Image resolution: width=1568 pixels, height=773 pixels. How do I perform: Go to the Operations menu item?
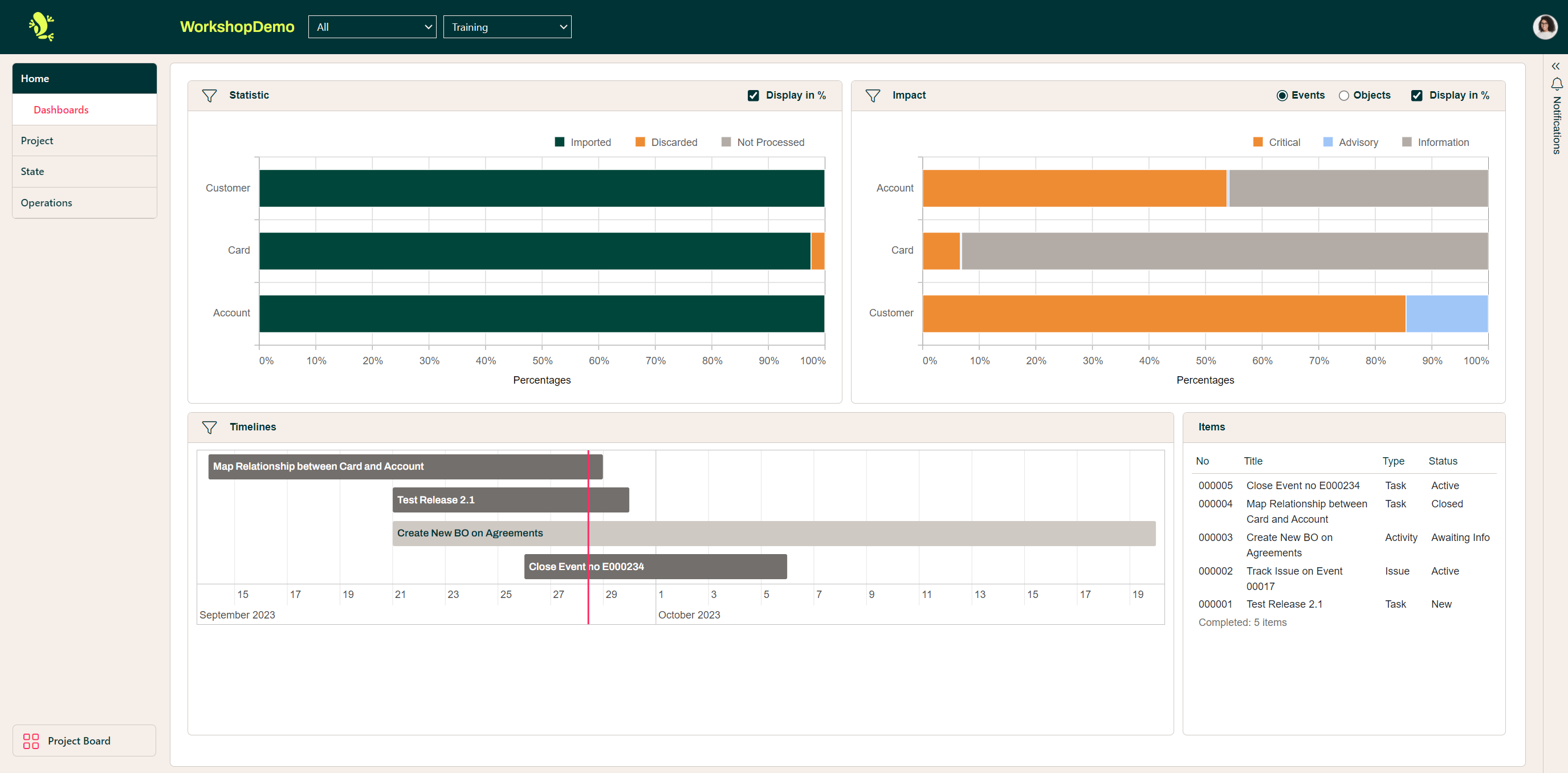[46, 203]
